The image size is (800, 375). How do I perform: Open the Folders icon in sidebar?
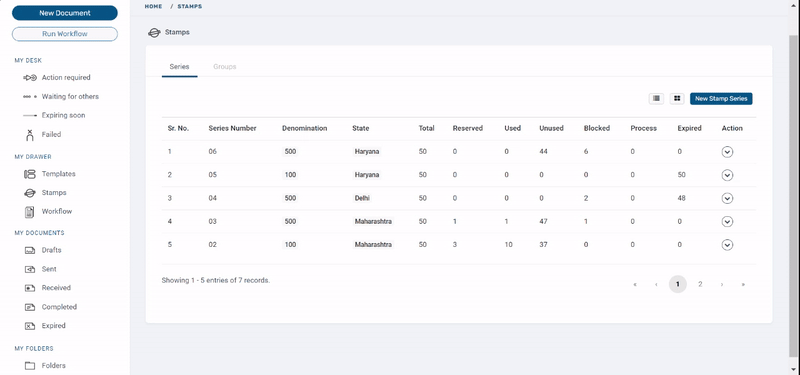coord(30,366)
